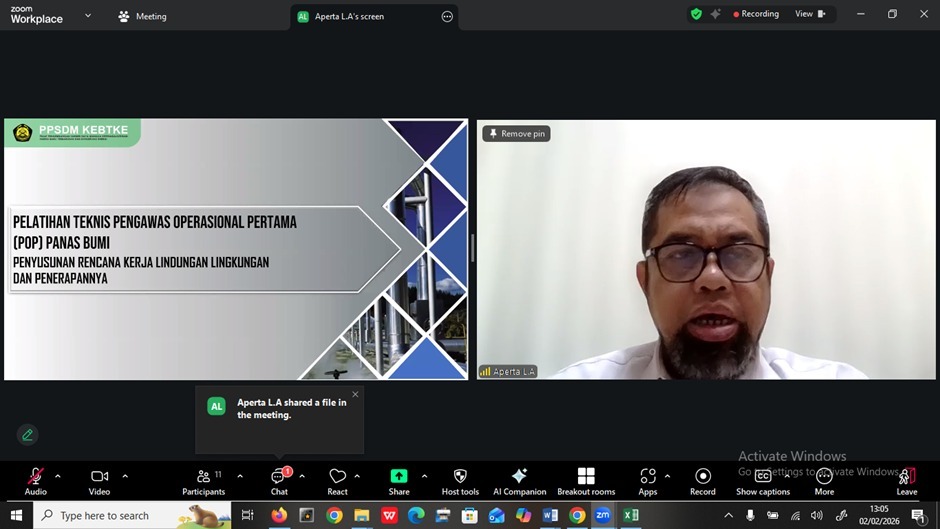Open the Zoom Workplace dropdown chevron
The width and height of the screenshot is (940, 529).
88,16
